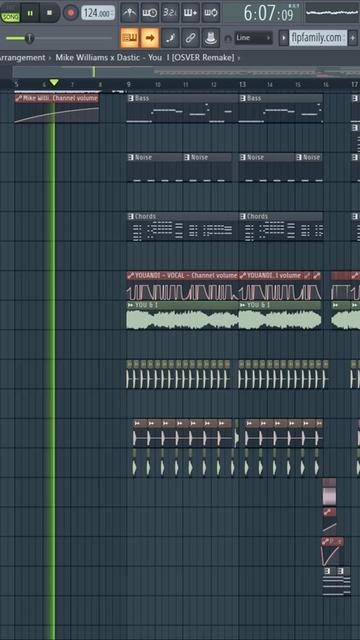
Task: Open the Arrangement breadcrumb menu
Action: pos(23,58)
